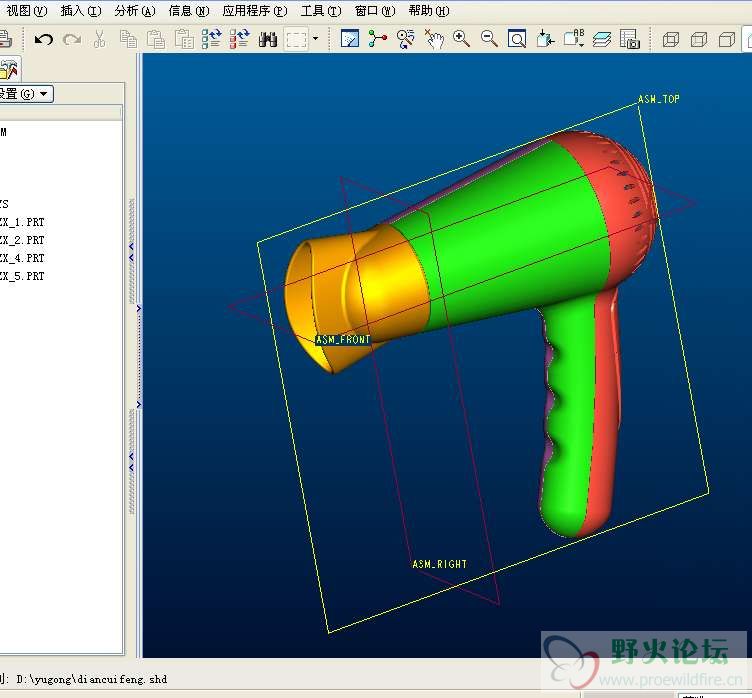Open the 窗口(W) menu
The height and width of the screenshot is (698, 752).
(375, 11)
